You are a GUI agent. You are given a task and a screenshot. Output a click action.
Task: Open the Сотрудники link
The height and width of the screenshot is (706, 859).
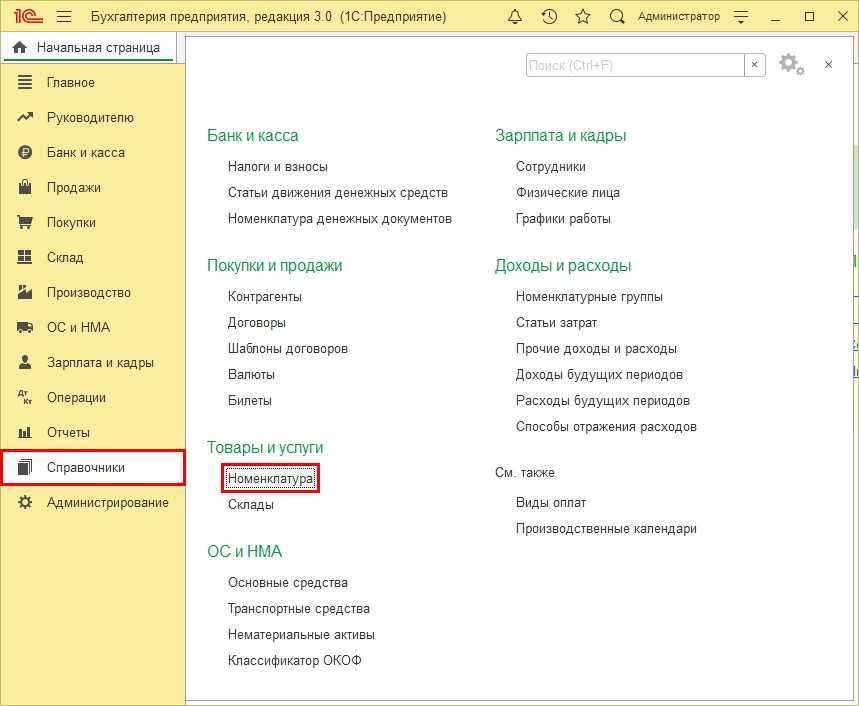point(551,167)
